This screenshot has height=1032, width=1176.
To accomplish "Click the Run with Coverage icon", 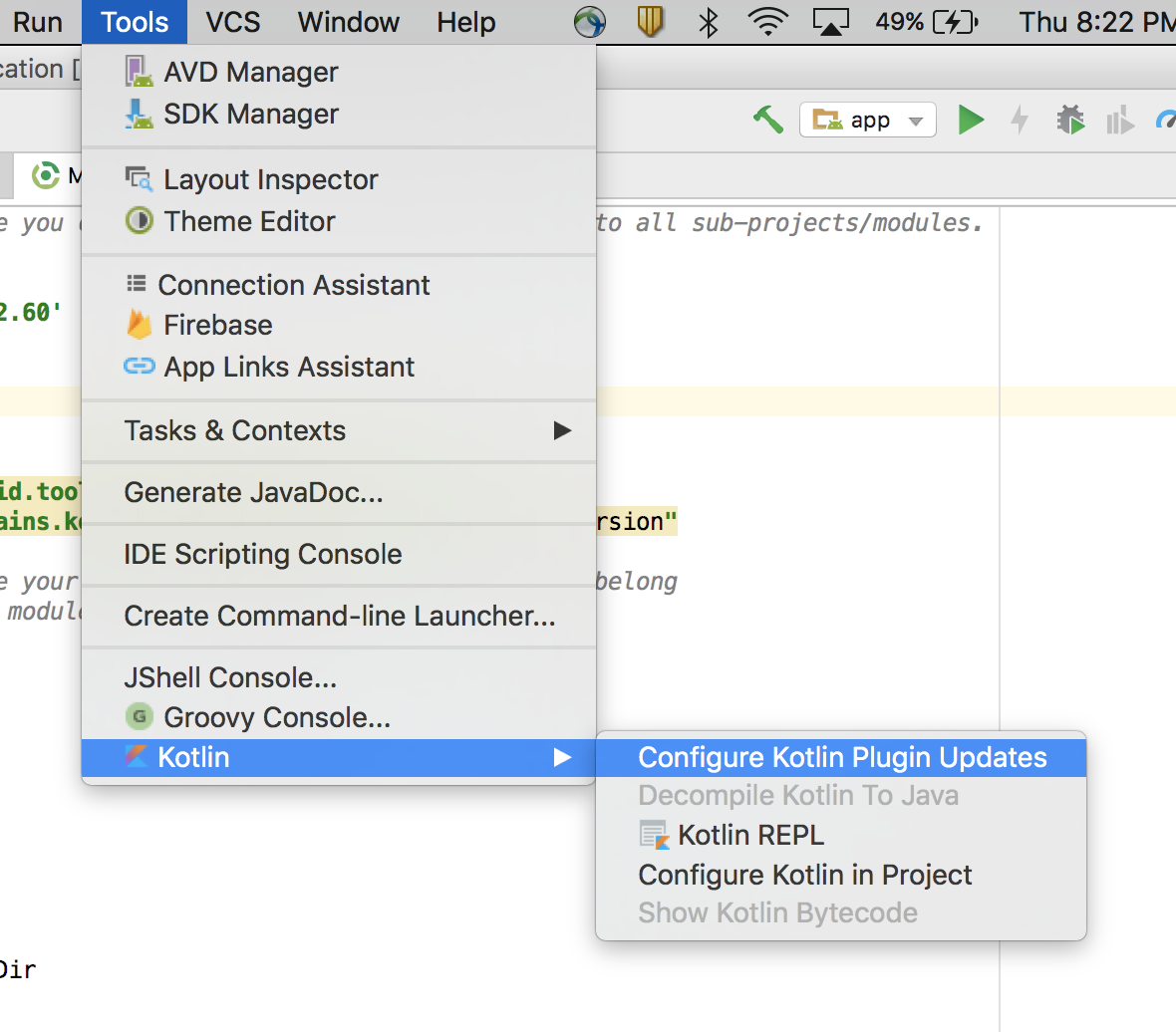I will click(1120, 120).
